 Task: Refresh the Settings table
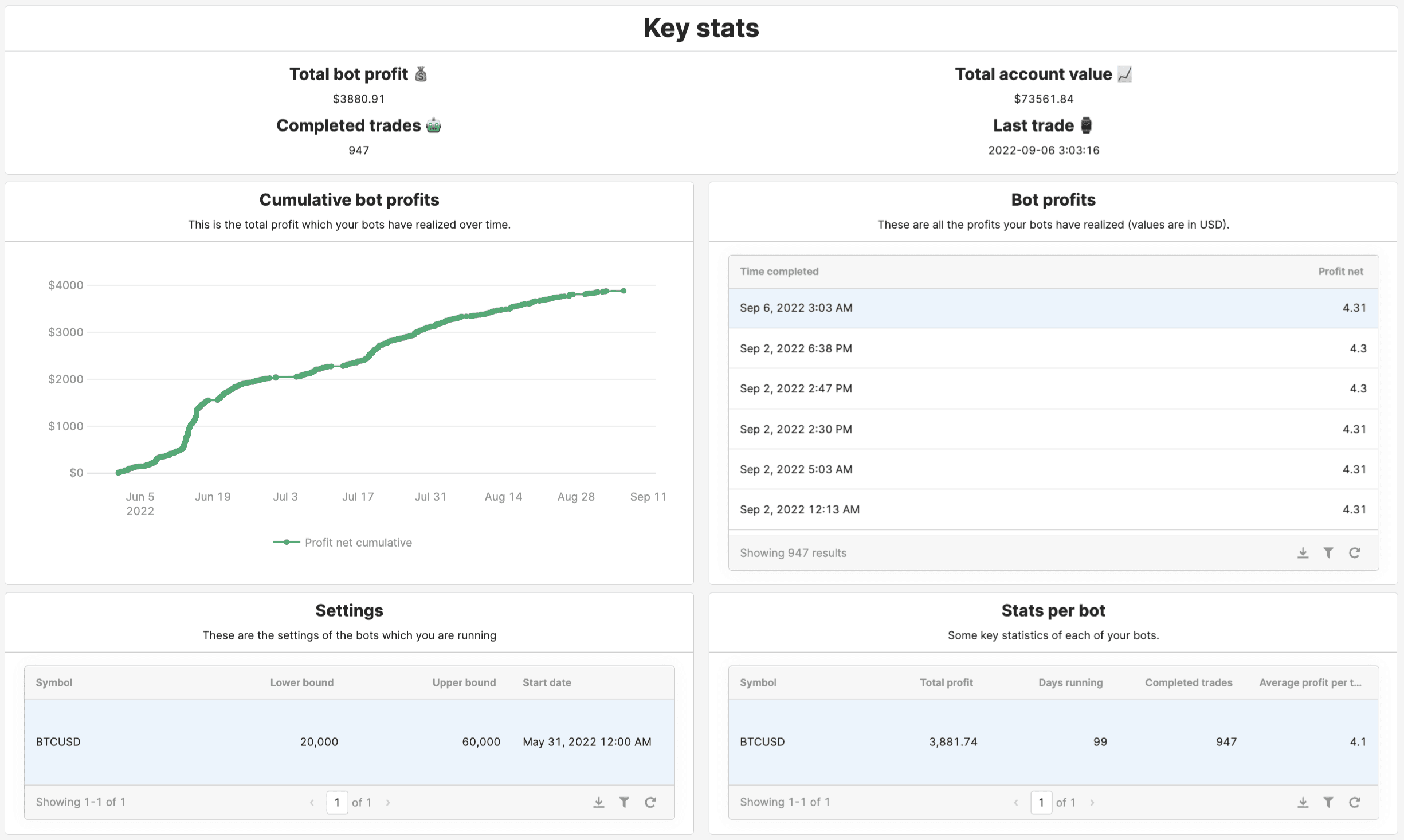tap(650, 802)
